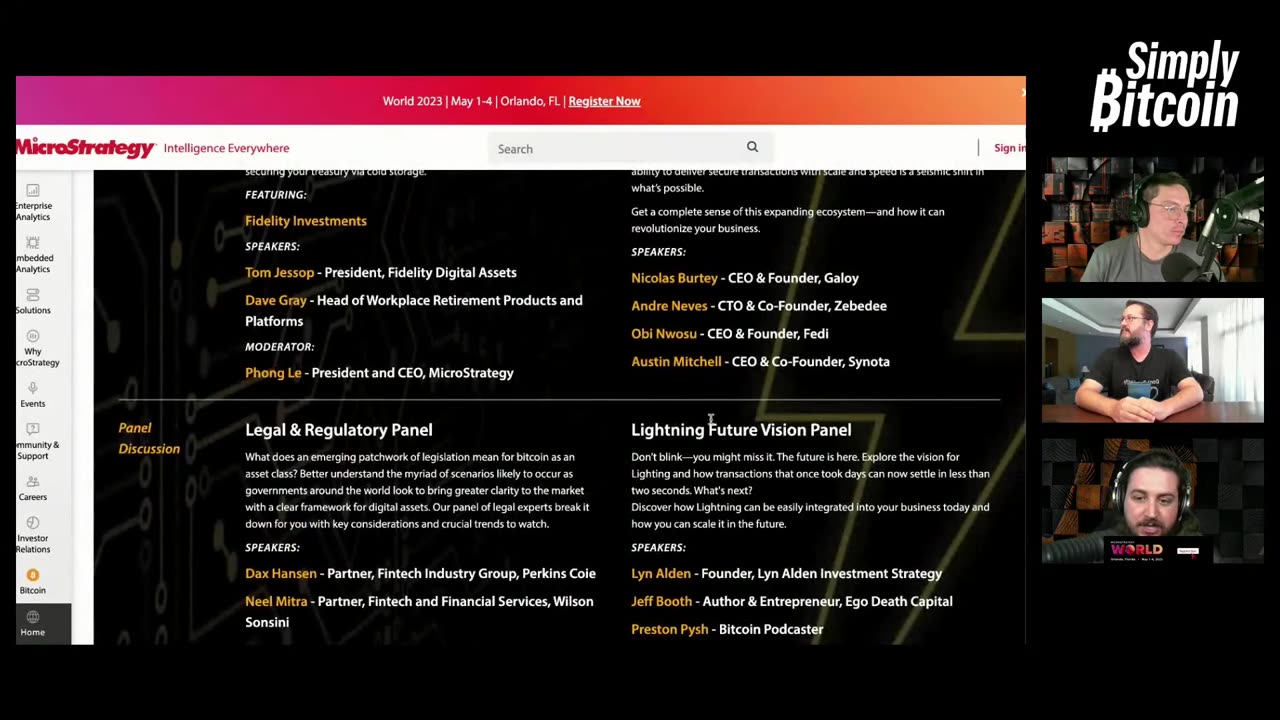This screenshot has width=1280, height=720.
Task: Click 'CEO & Co-Founder, Synota' text
Action: [x=811, y=362]
